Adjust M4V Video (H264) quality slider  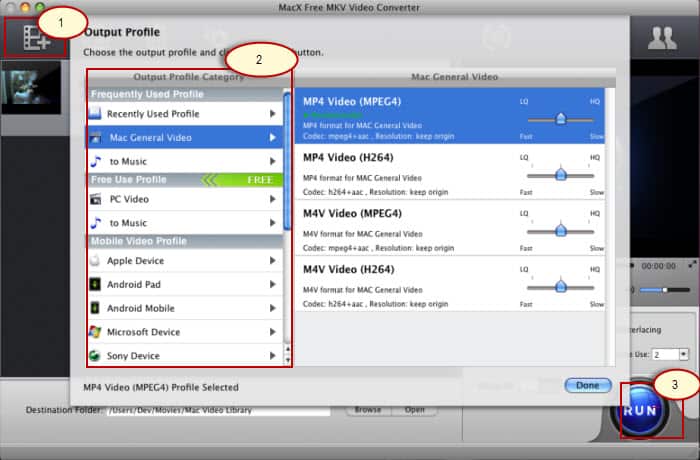[561, 287]
